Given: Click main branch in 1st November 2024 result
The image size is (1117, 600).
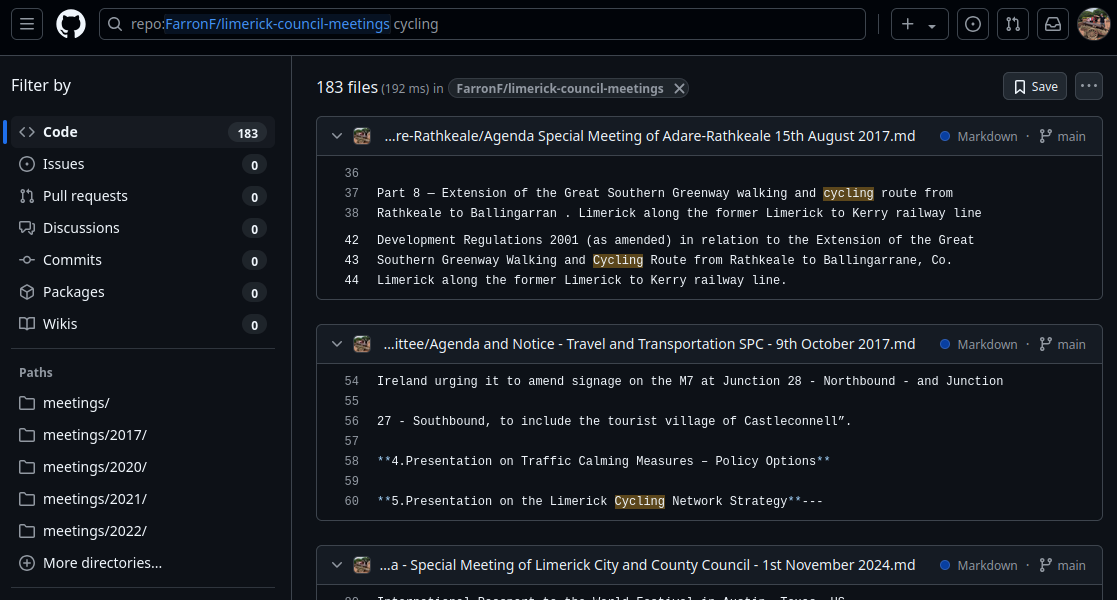Looking at the screenshot, I should [x=1062, y=565].
